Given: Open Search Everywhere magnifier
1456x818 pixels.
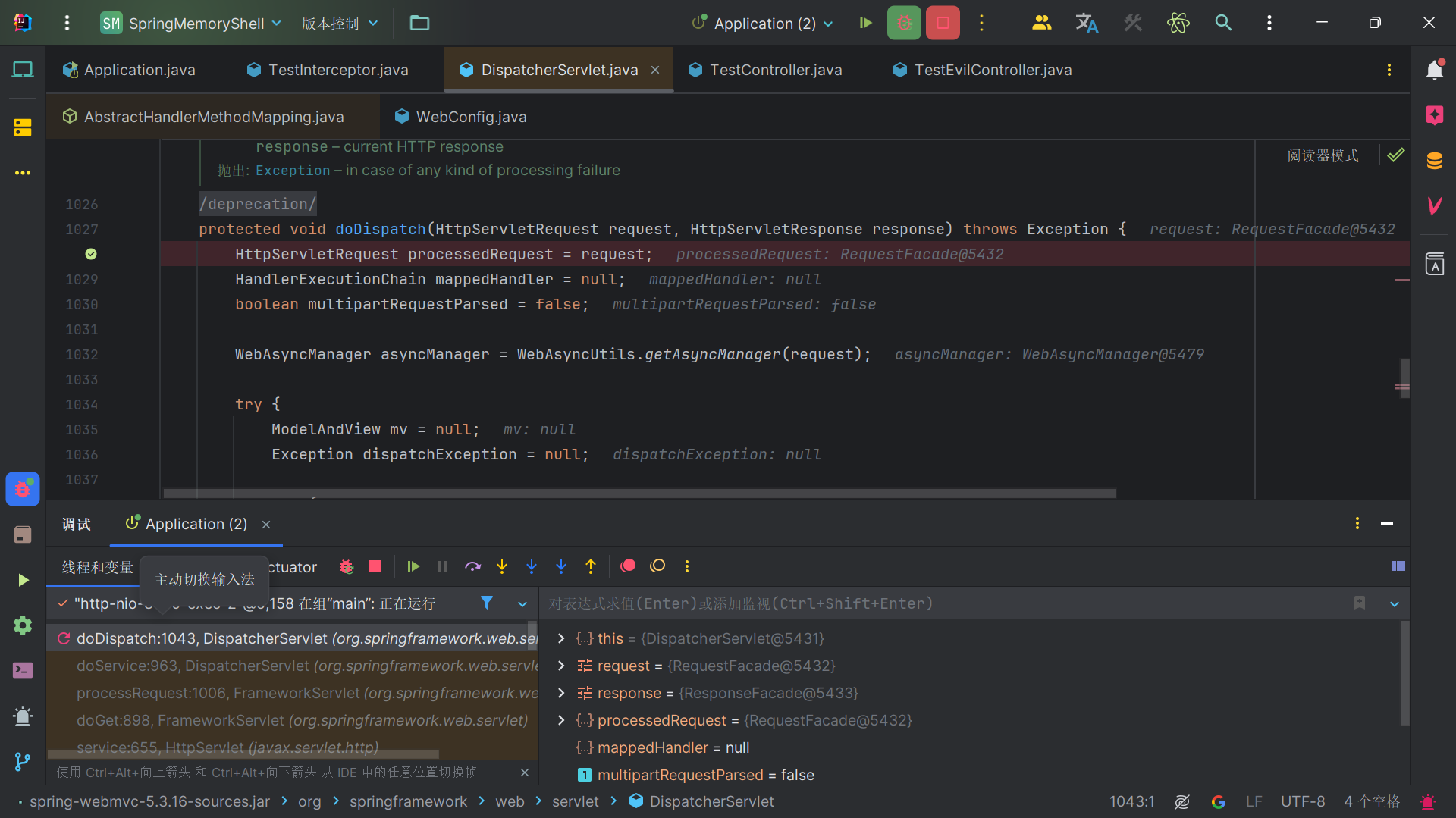Looking at the screenshot, I should click(x=1223, y=23).
